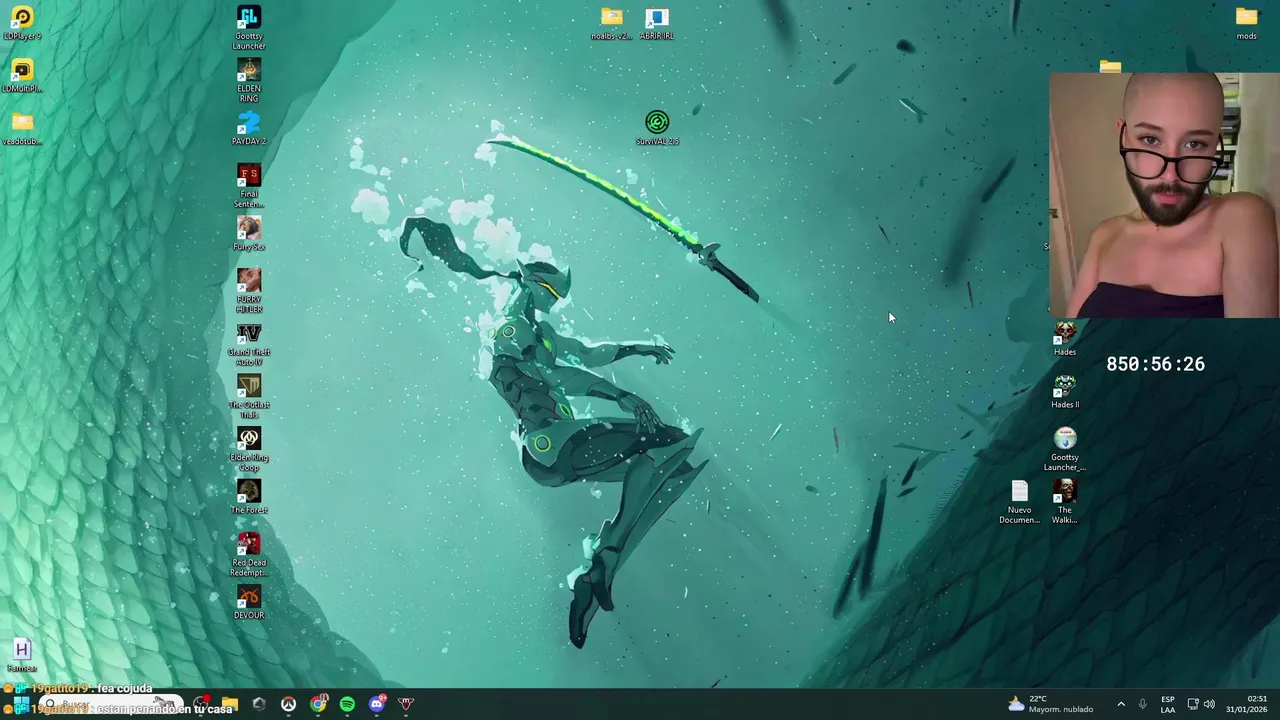The height and width of the screenshot is (720, 1280).
Task: Open the clock and date 02:51
Action: coord(1247,704)
